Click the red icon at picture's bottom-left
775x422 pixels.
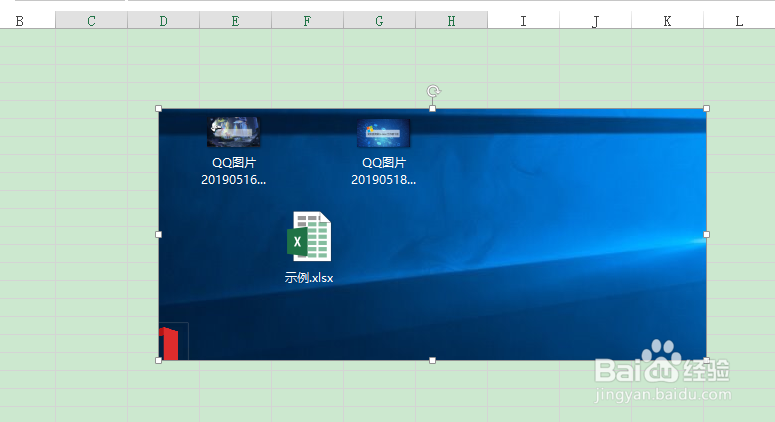(169, 343)
